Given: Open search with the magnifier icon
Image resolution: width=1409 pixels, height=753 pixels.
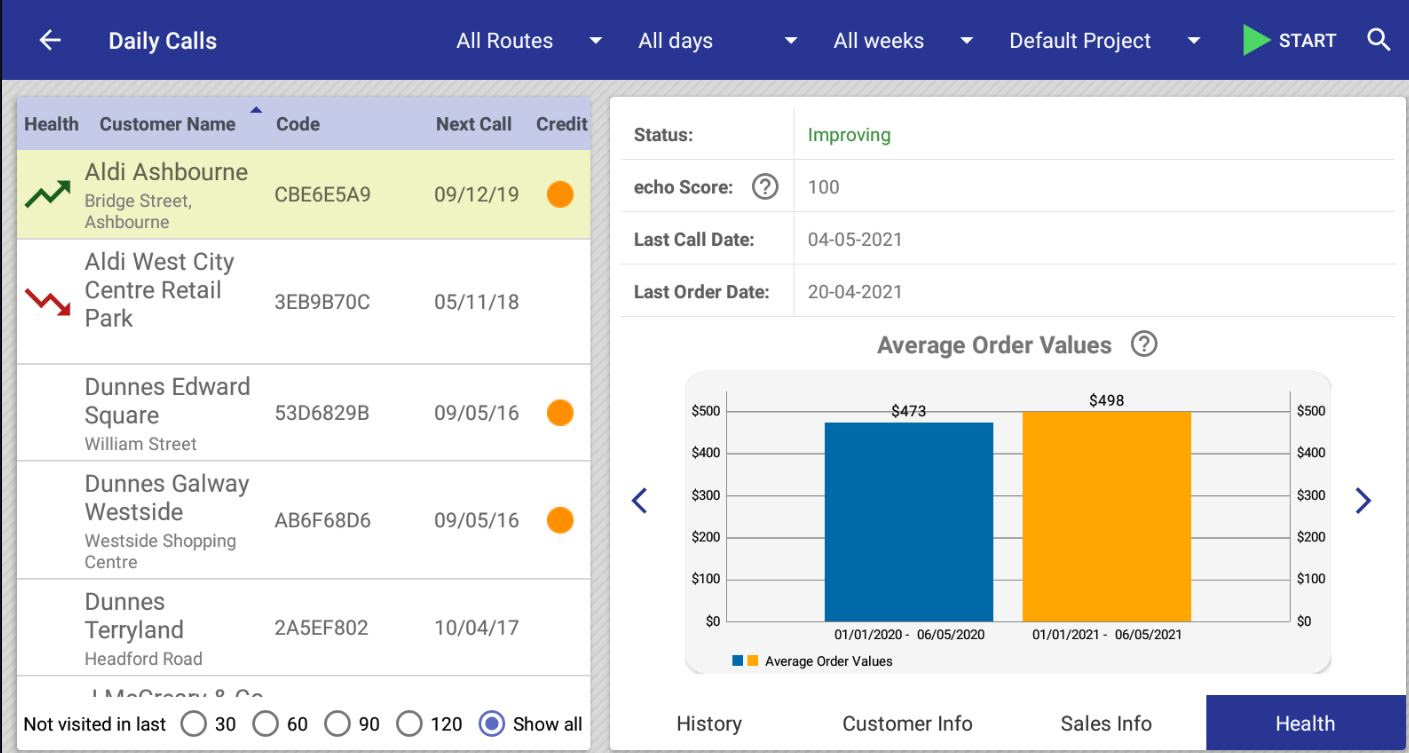Looking at the screenshot, I should [1379, 40].
